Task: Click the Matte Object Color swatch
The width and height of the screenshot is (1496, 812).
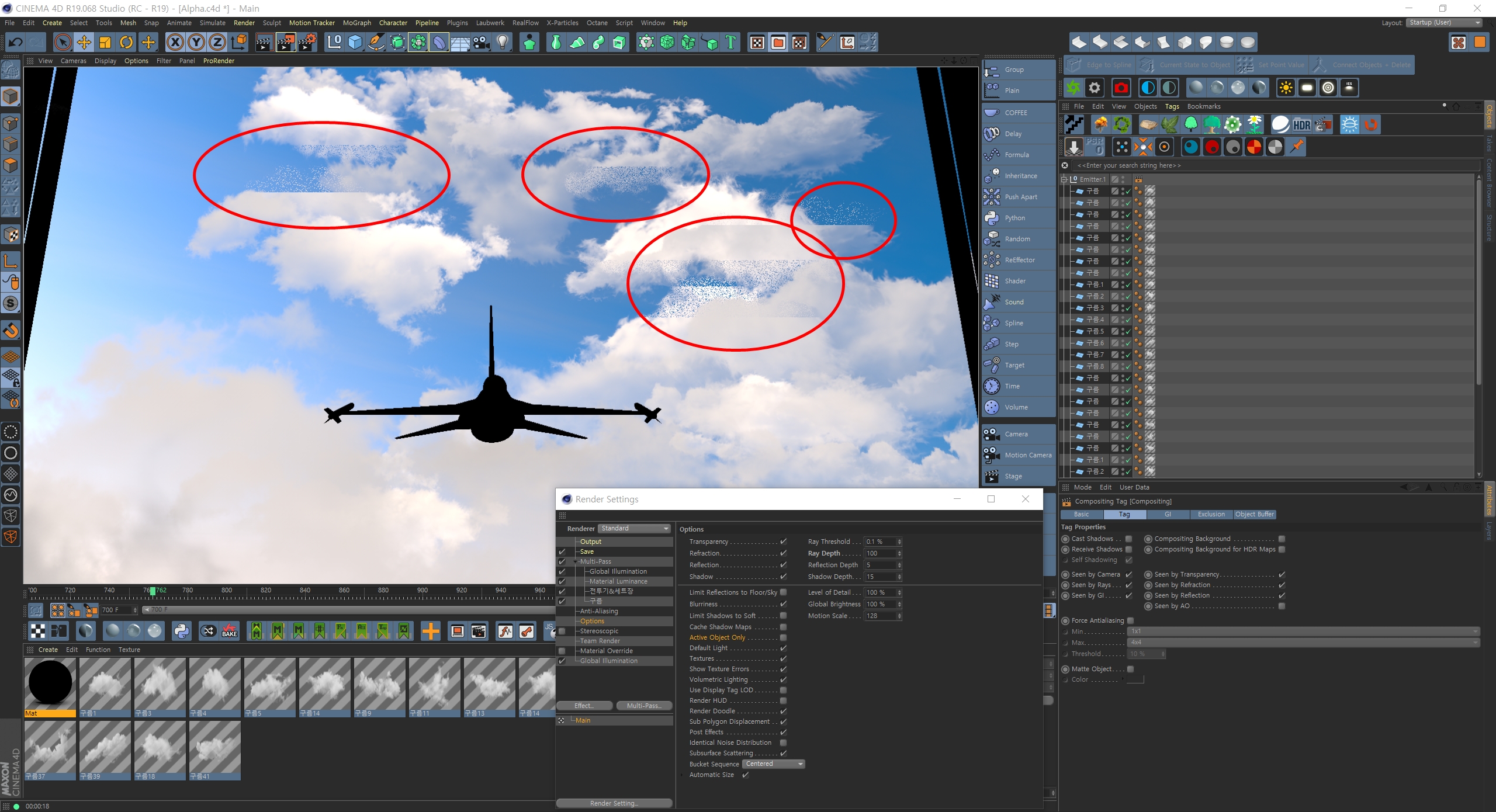Action: (1135, 679)
